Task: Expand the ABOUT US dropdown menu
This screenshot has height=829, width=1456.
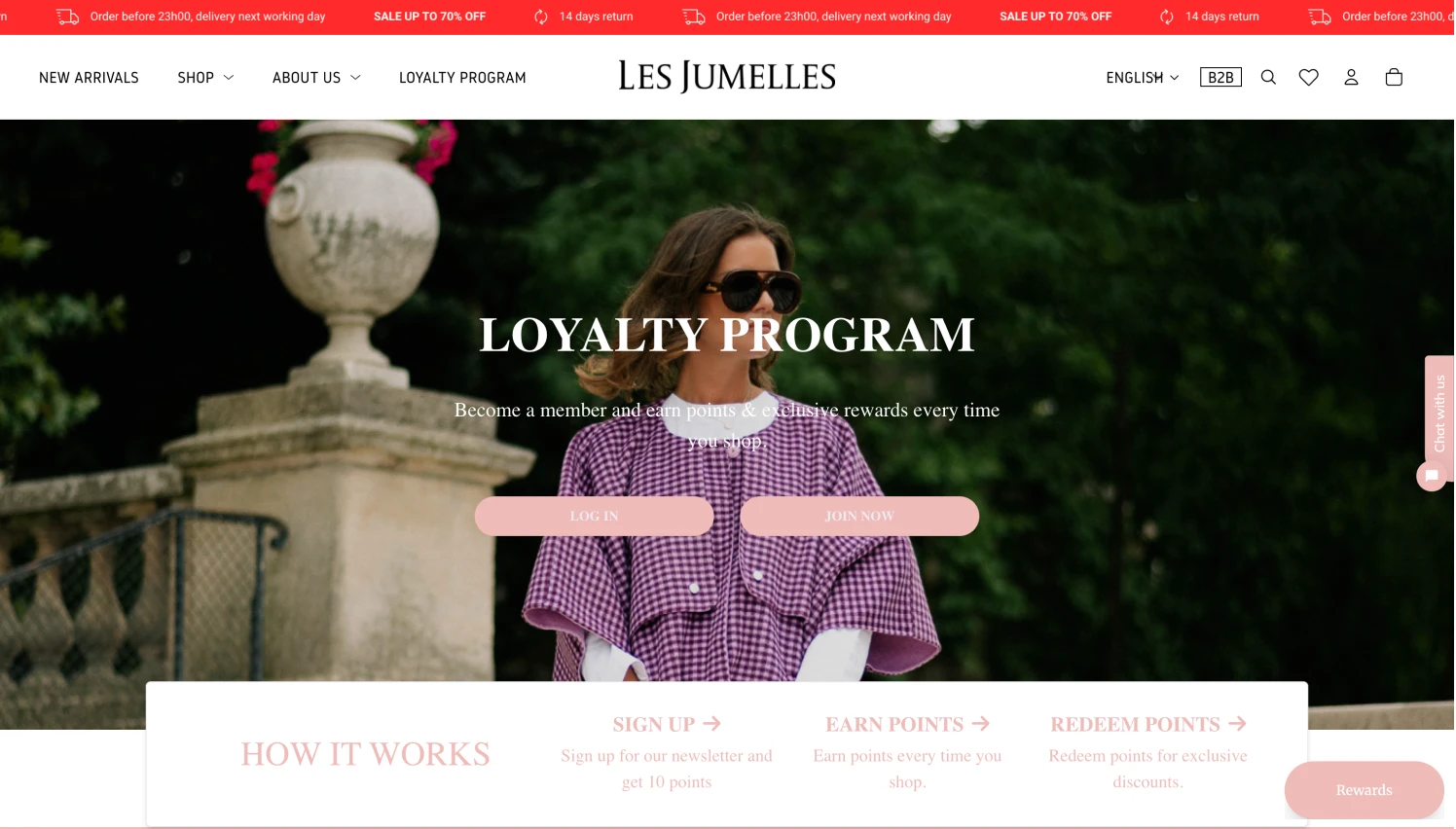Action: tap(316, 78)
